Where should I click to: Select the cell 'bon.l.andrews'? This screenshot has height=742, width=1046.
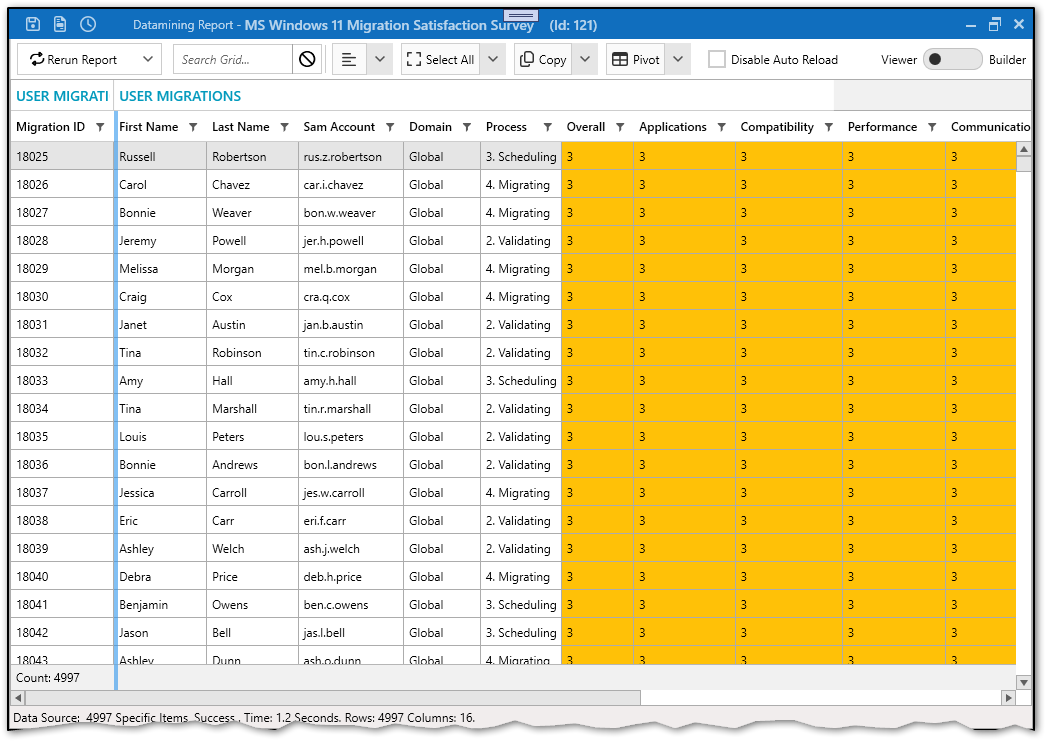tap(351, 464)
